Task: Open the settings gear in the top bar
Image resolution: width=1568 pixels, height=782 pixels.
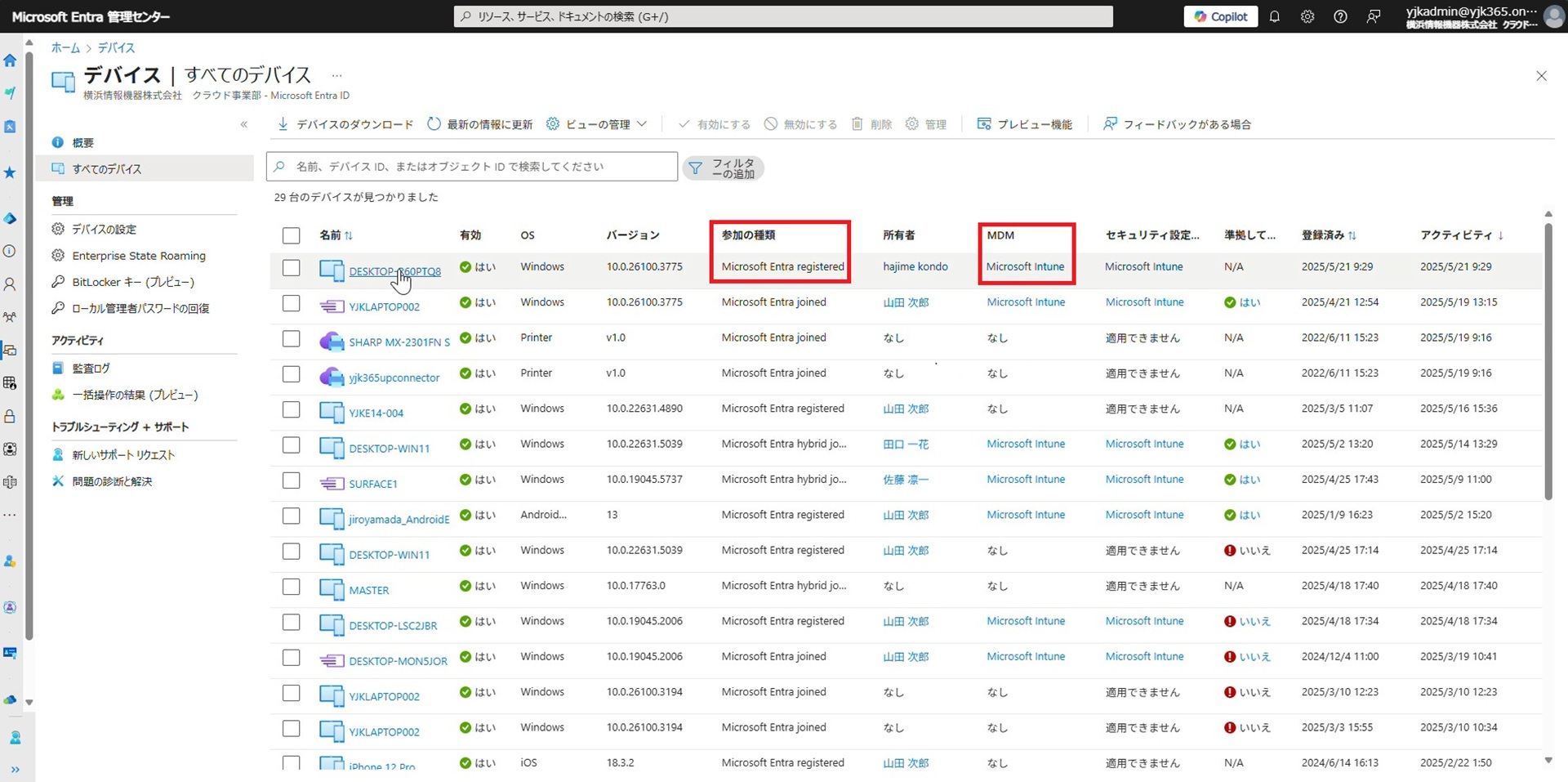Action: click(x=1307, y=16)
